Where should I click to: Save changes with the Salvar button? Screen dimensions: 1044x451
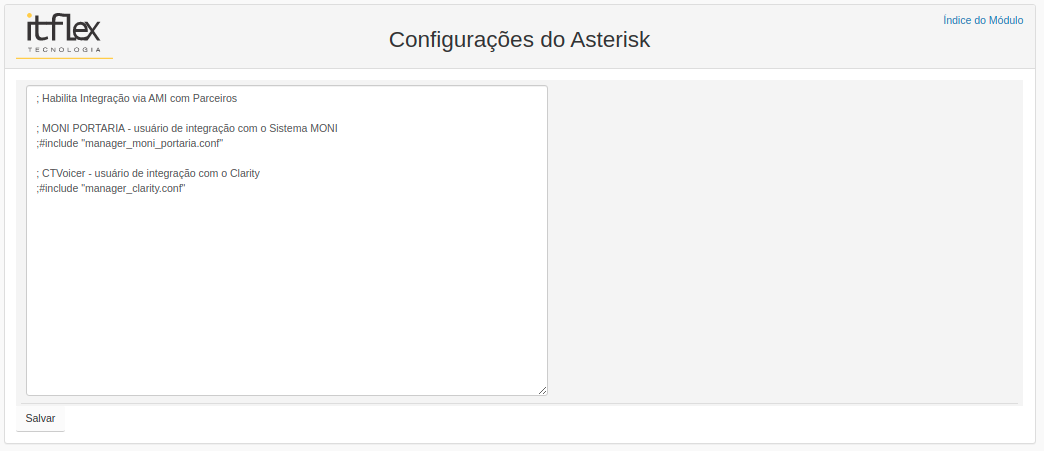(x=41, y=418)
